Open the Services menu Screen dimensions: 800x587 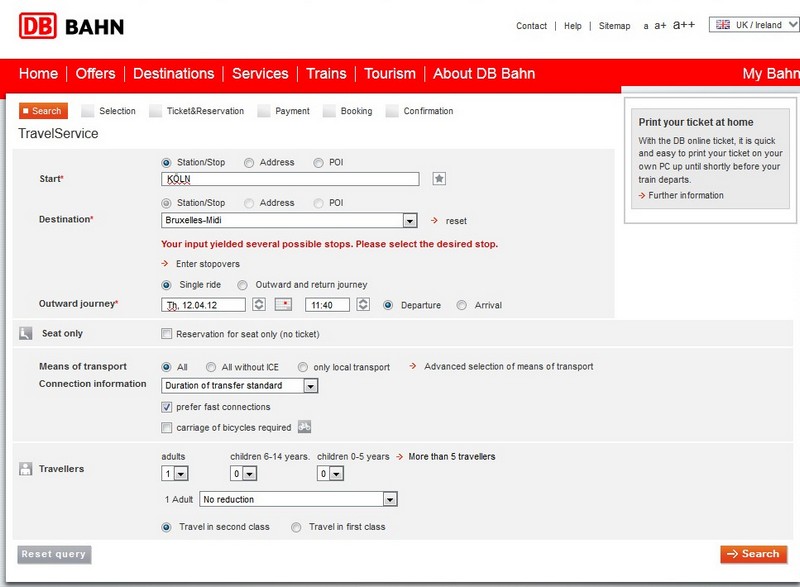tap(260, 73)
